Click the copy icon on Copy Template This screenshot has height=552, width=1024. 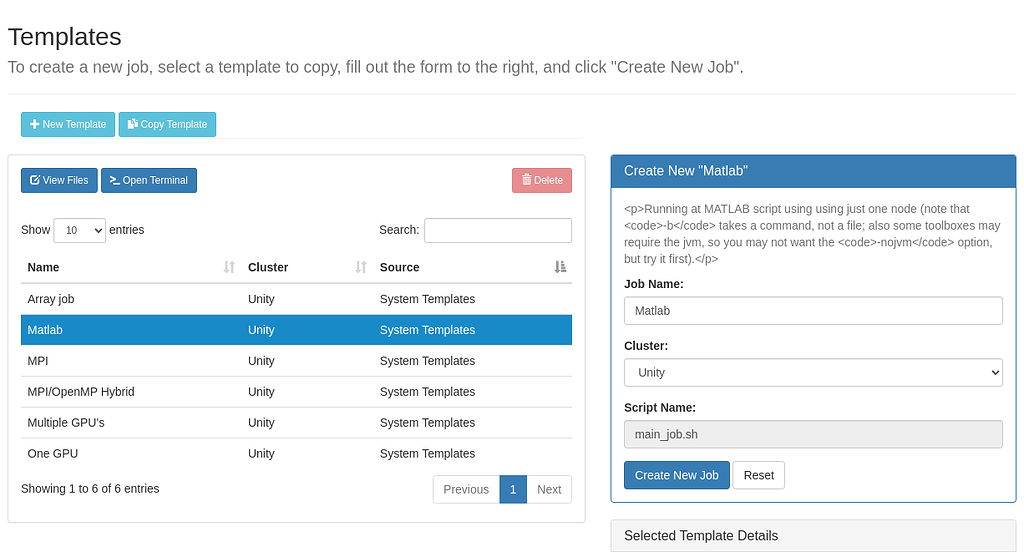[x=133, y=124]
